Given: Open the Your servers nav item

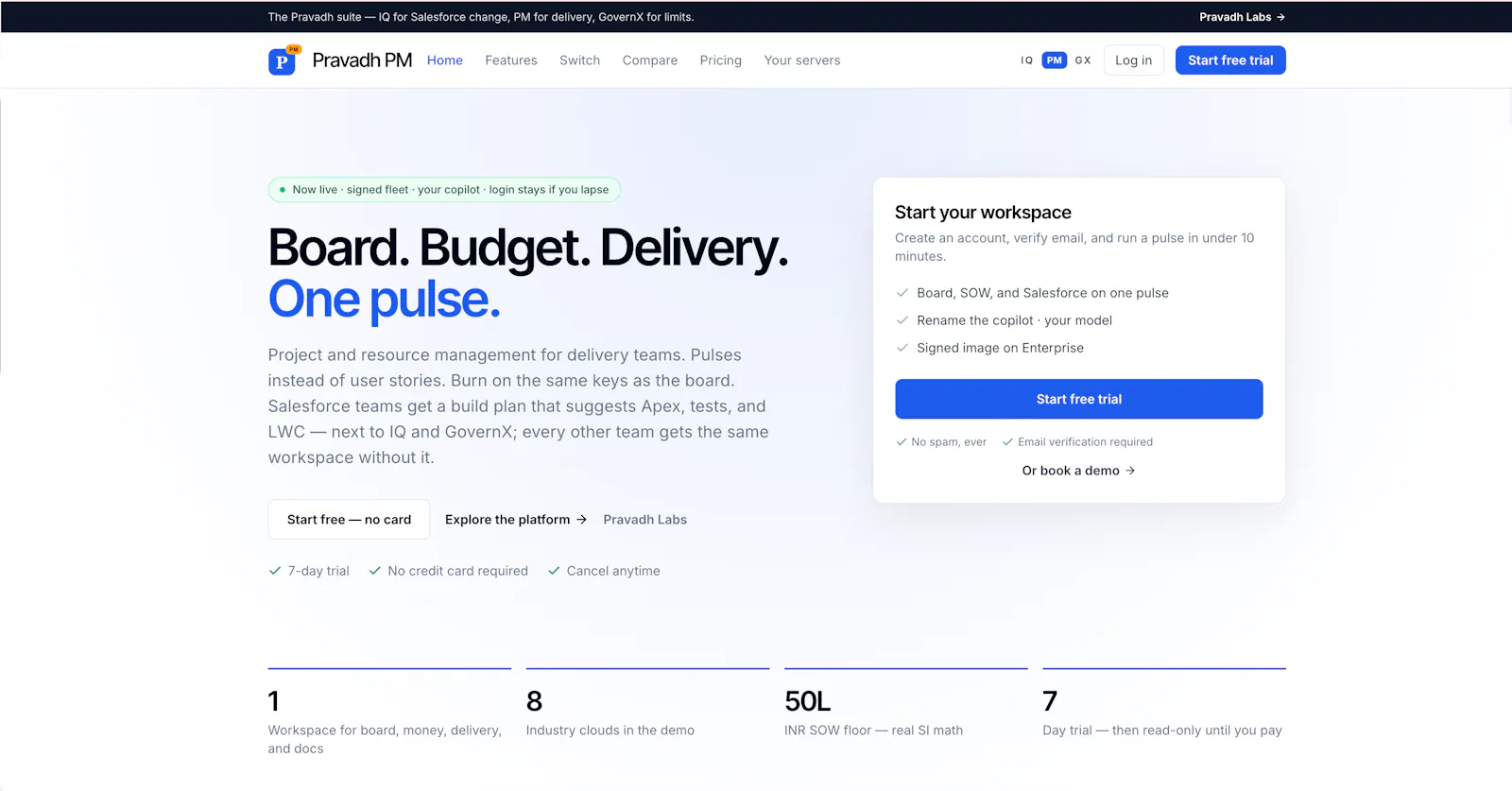Looking at the screenshot, I should pos(802,60).
